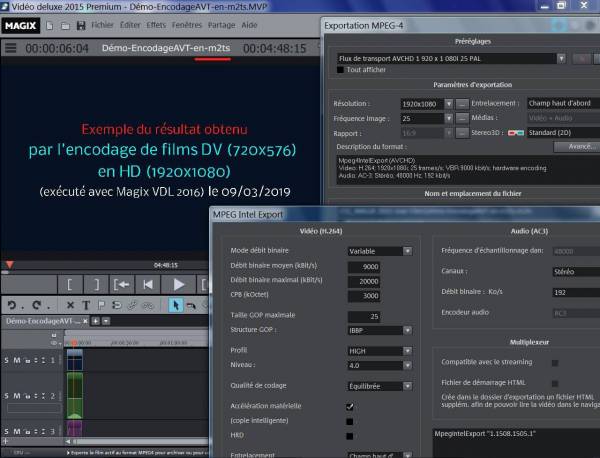Viewport: 600px width, 458px height.
Task: Open the Title editor with the T icon
Action: point(86,305)
